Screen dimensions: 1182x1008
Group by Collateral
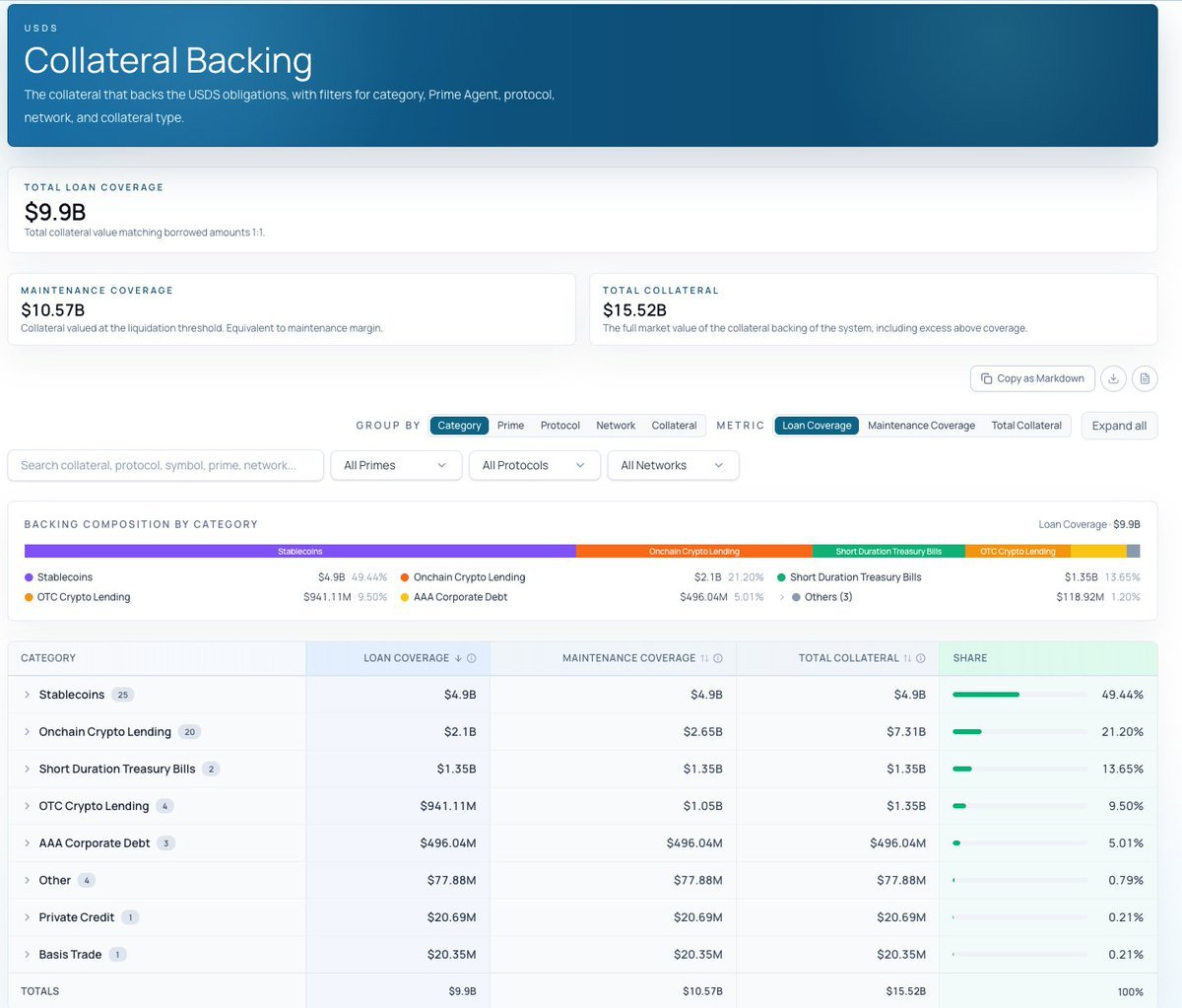tap(674, 426)
